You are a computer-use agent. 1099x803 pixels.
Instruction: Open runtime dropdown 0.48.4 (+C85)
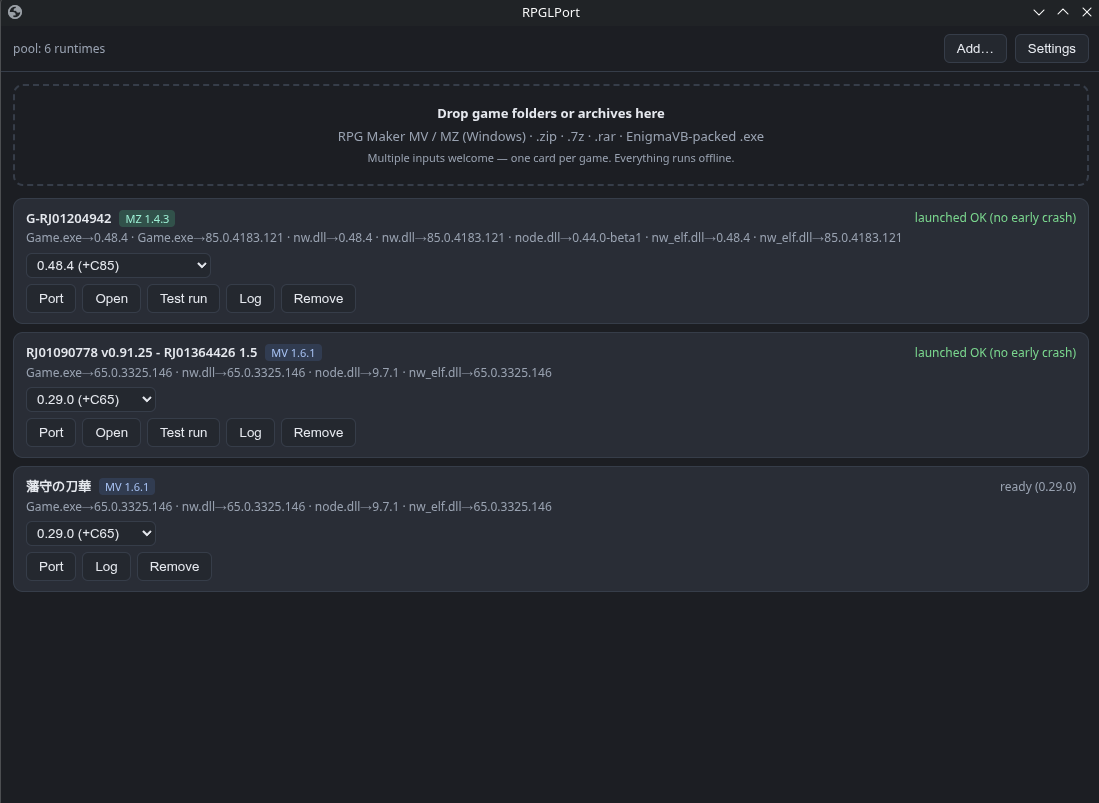[x=118, y=266]
